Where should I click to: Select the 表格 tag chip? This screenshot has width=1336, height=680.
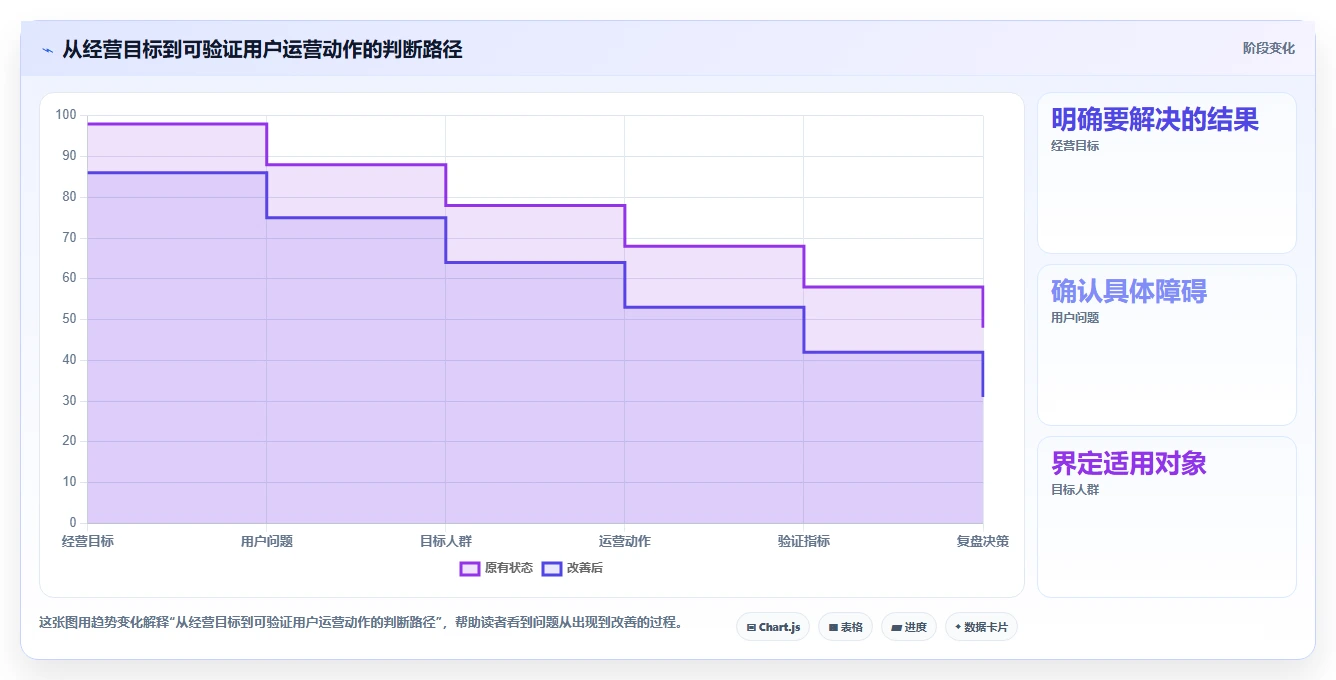tap(845, 627)
